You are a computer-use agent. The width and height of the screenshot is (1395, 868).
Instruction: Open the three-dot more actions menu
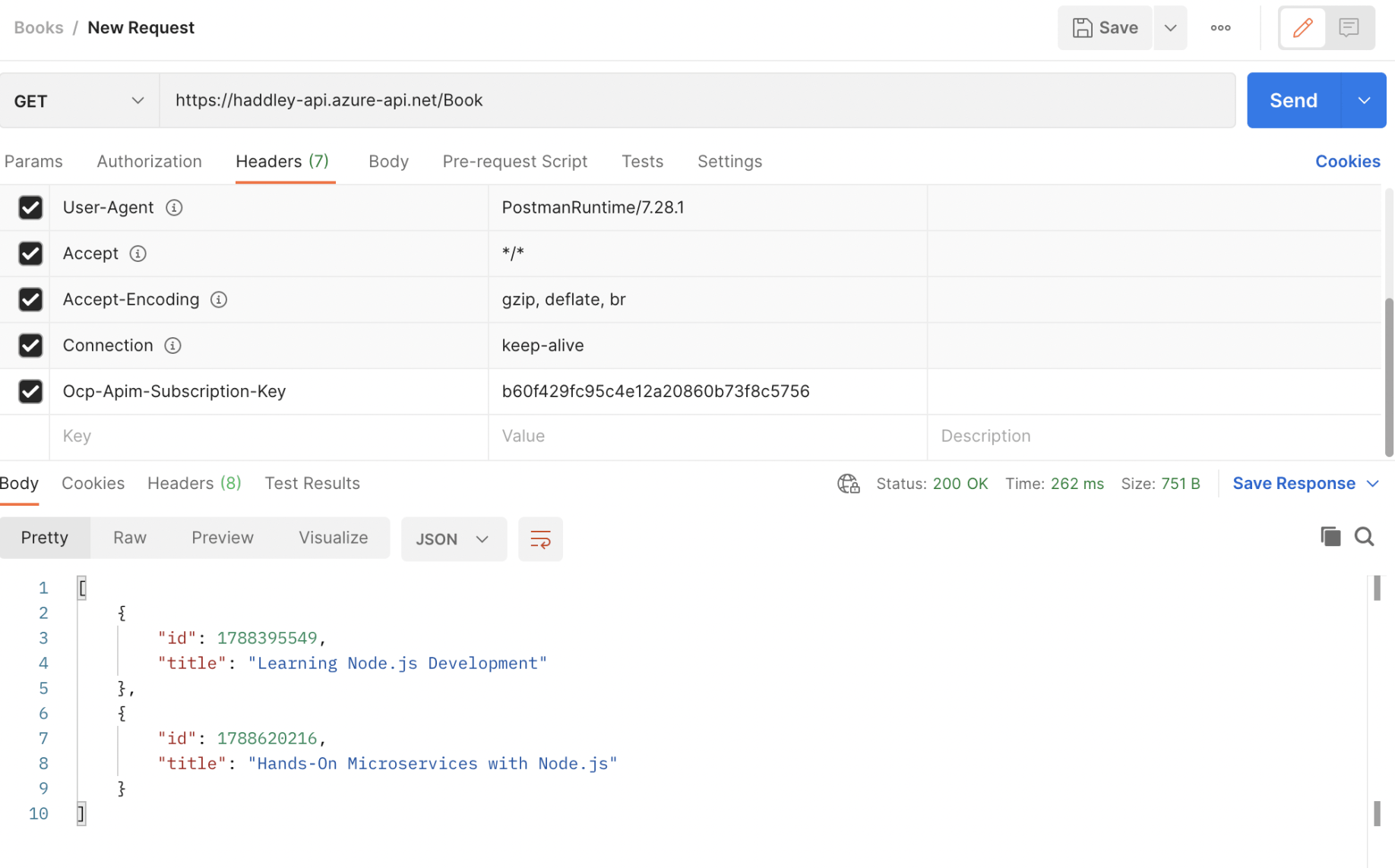point(1220,28)
